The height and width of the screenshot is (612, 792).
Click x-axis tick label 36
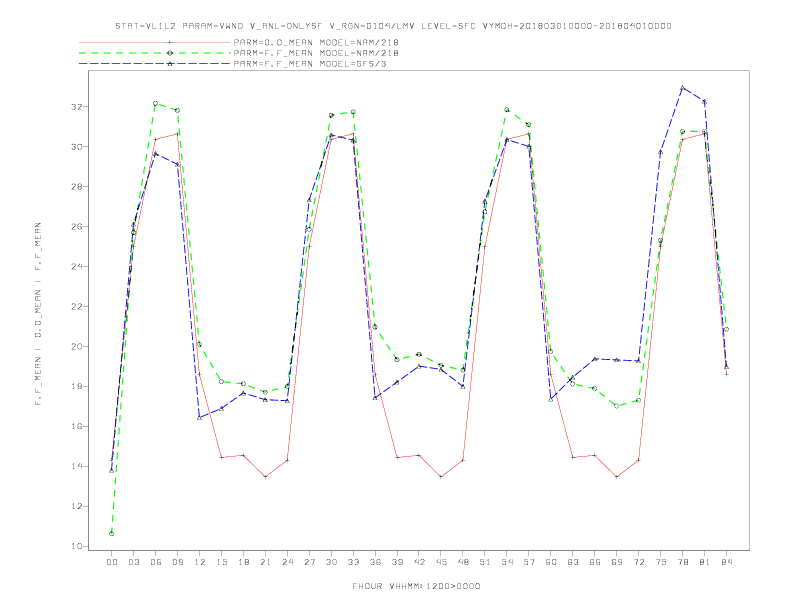(375, 562)
